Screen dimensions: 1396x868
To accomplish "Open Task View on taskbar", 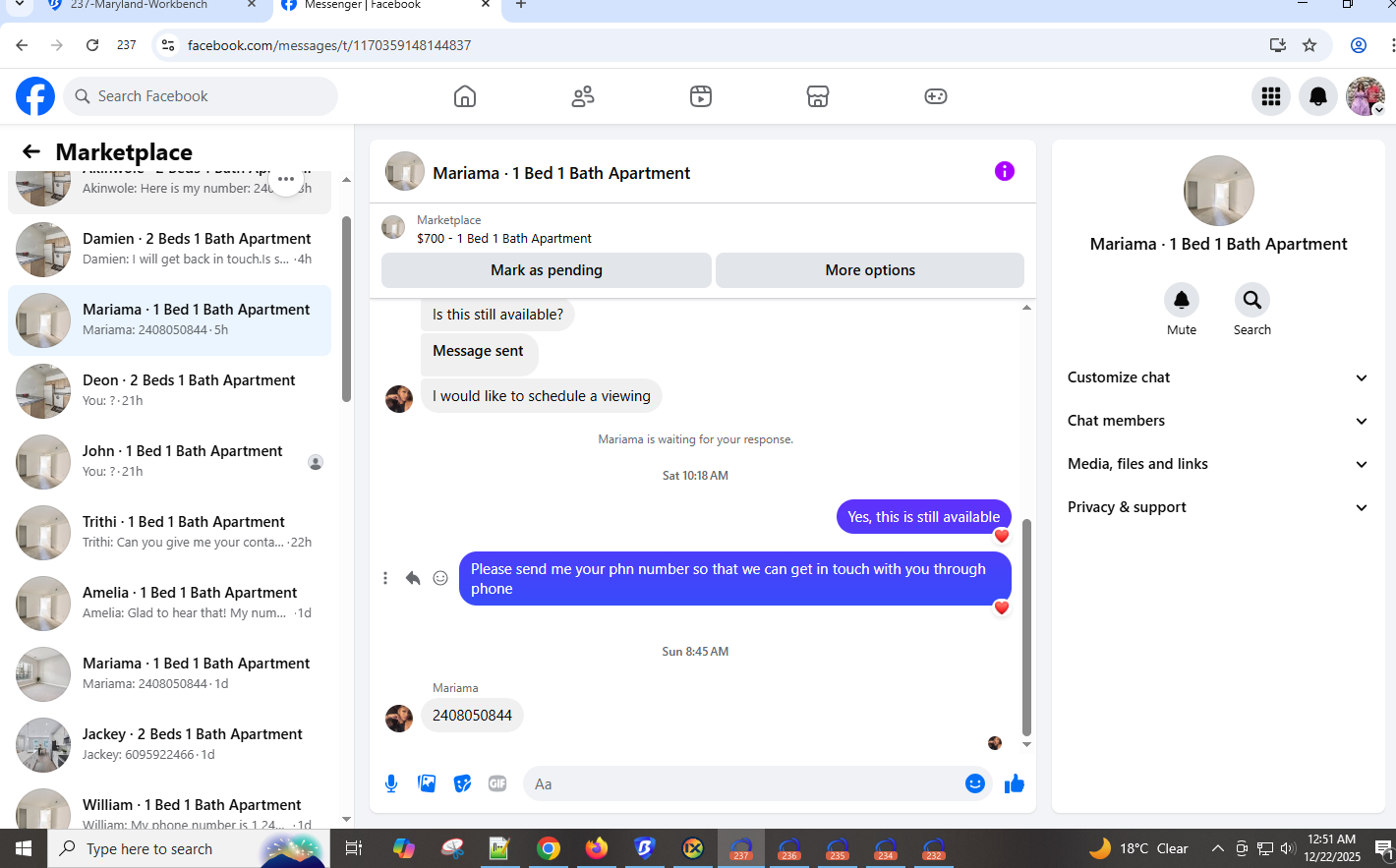I will (354, 848).
